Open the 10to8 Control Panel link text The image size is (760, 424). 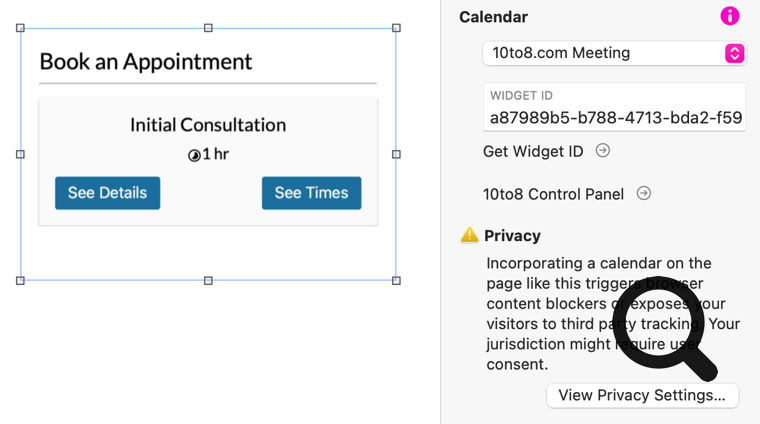point(553,194)
